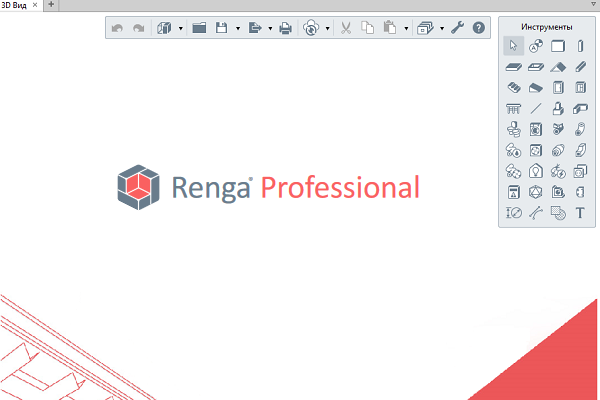600x400 pixels.
Task: Select the diagonal line tool in row four
Action: 536,109
